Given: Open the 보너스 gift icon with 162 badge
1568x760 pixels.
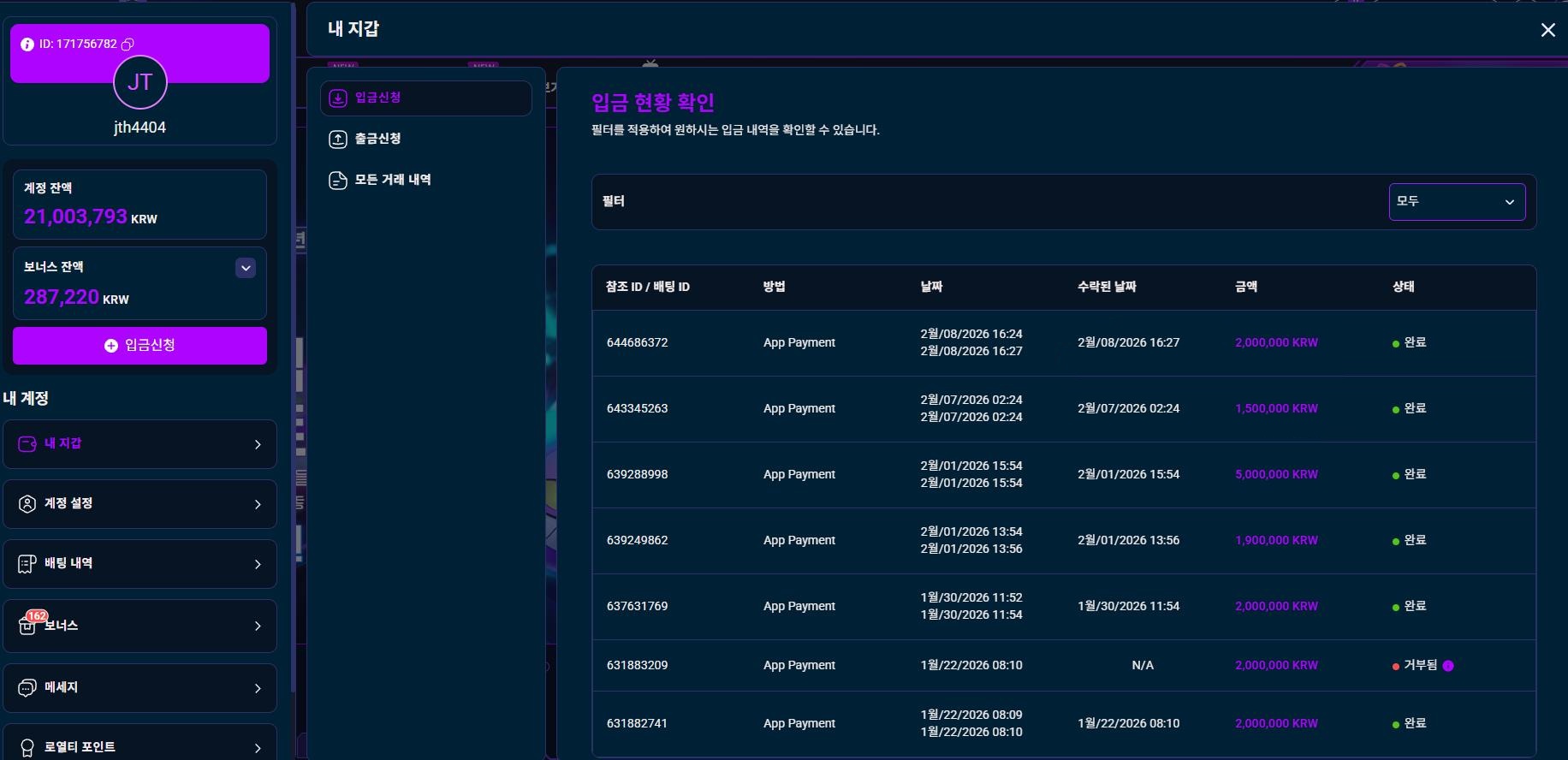Looking at the screenshot, I should point(27,626).
